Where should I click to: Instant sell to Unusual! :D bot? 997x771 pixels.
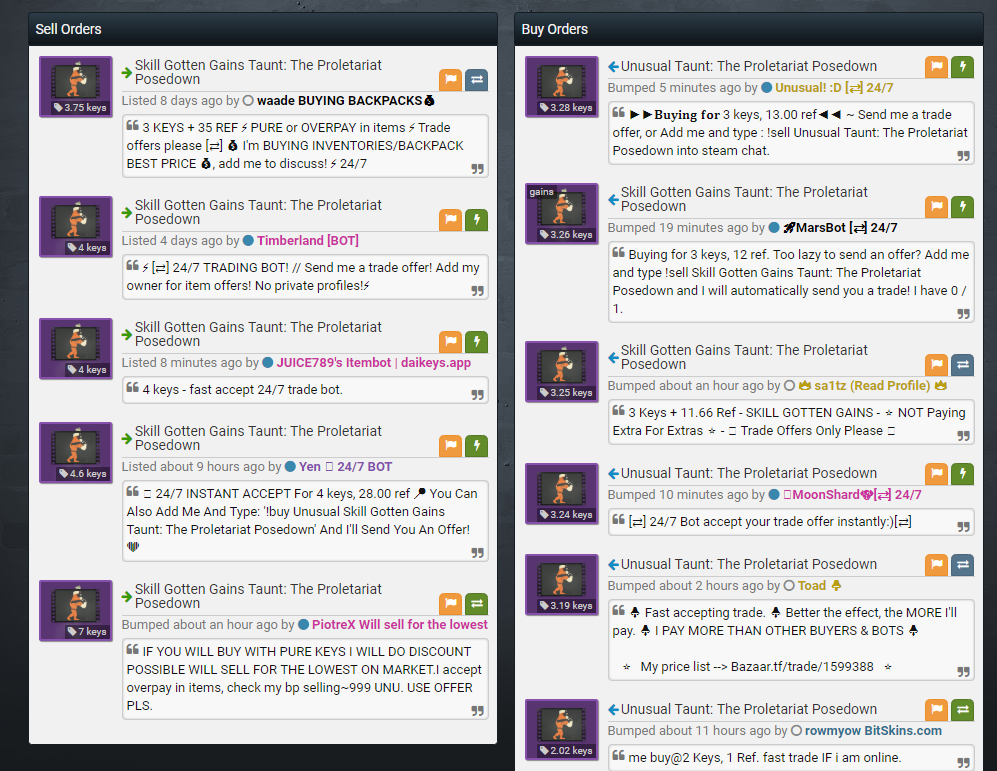[x=962, y=67]
